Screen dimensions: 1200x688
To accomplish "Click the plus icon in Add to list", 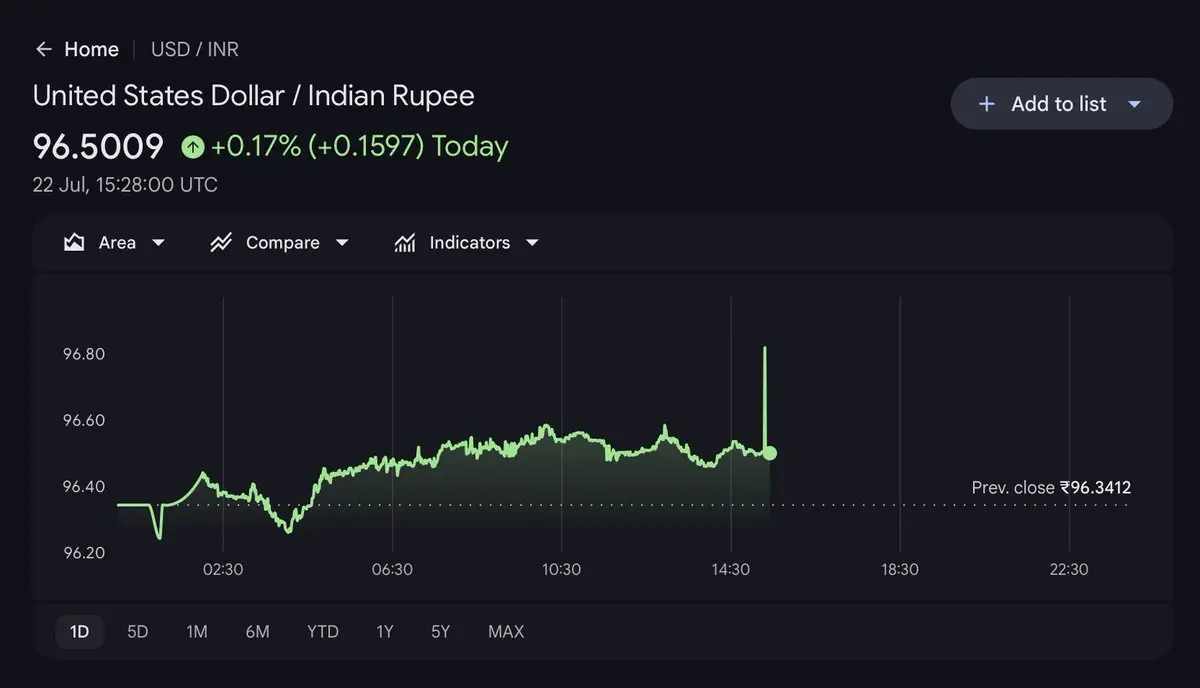I will coord(986,104).
